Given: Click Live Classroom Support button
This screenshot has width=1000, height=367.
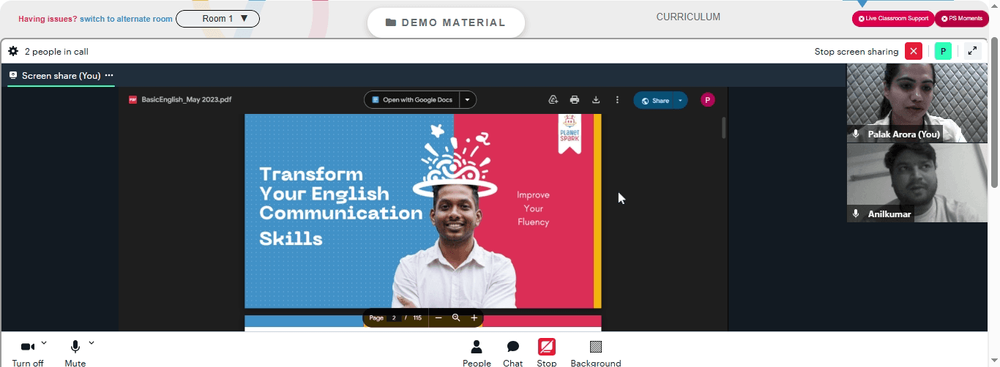Looking at the screenshot, I should 893,19.
